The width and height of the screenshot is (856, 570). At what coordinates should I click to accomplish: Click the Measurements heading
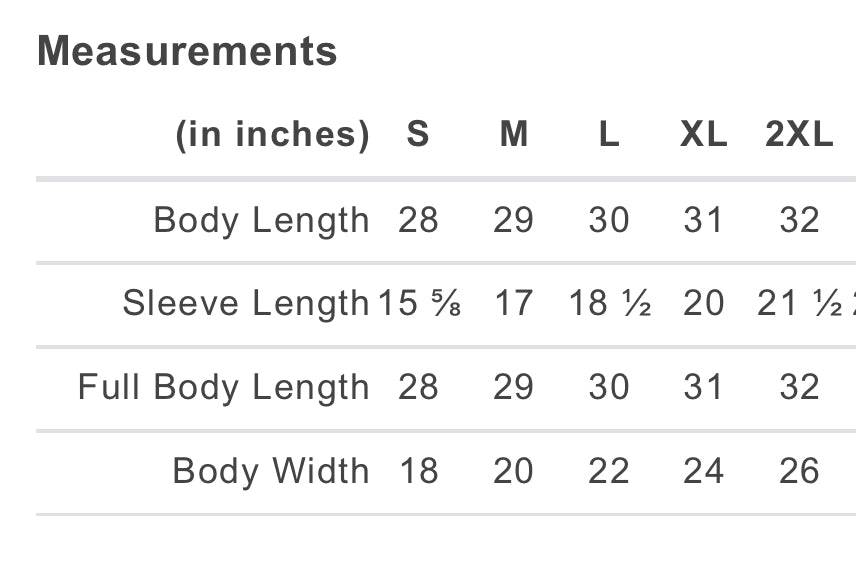187,51
